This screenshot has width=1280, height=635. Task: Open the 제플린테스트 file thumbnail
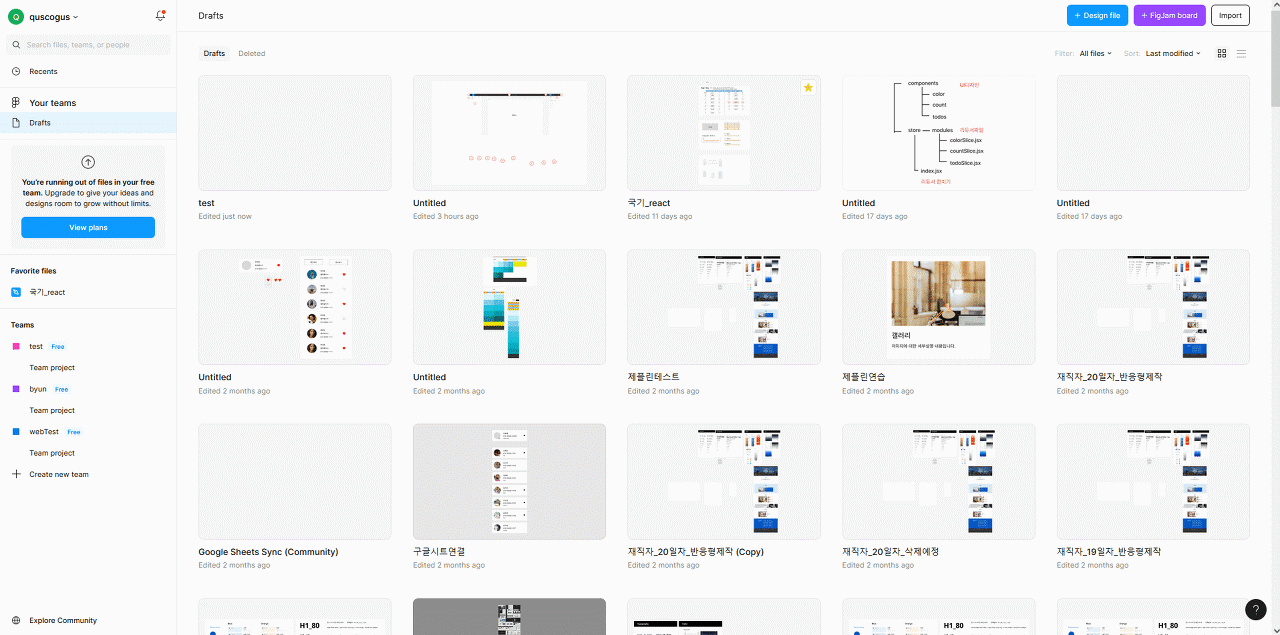coord(724,307)
